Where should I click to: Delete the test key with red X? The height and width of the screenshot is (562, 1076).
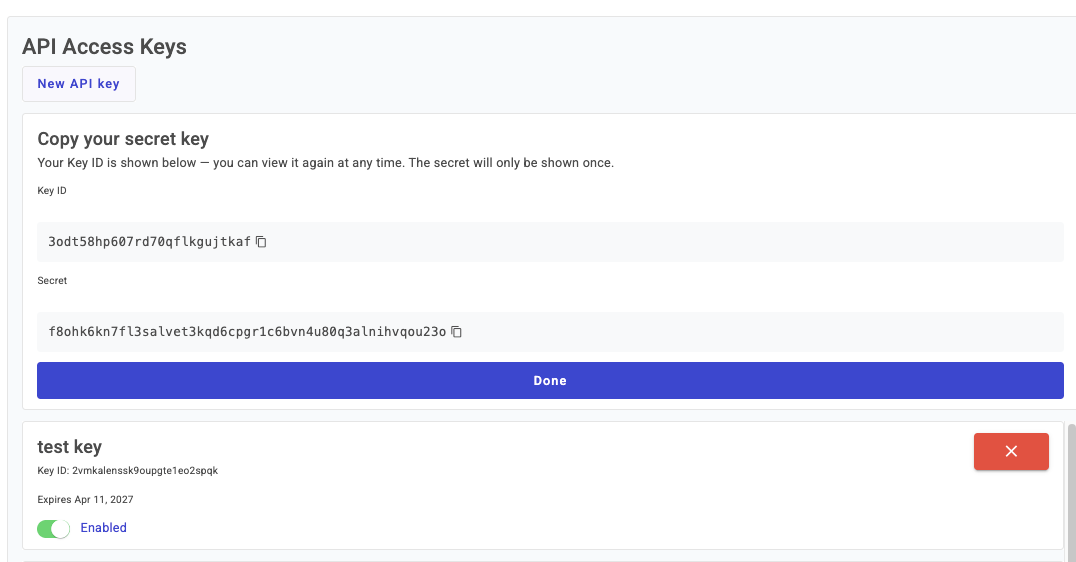click(x=1011, y=452)
